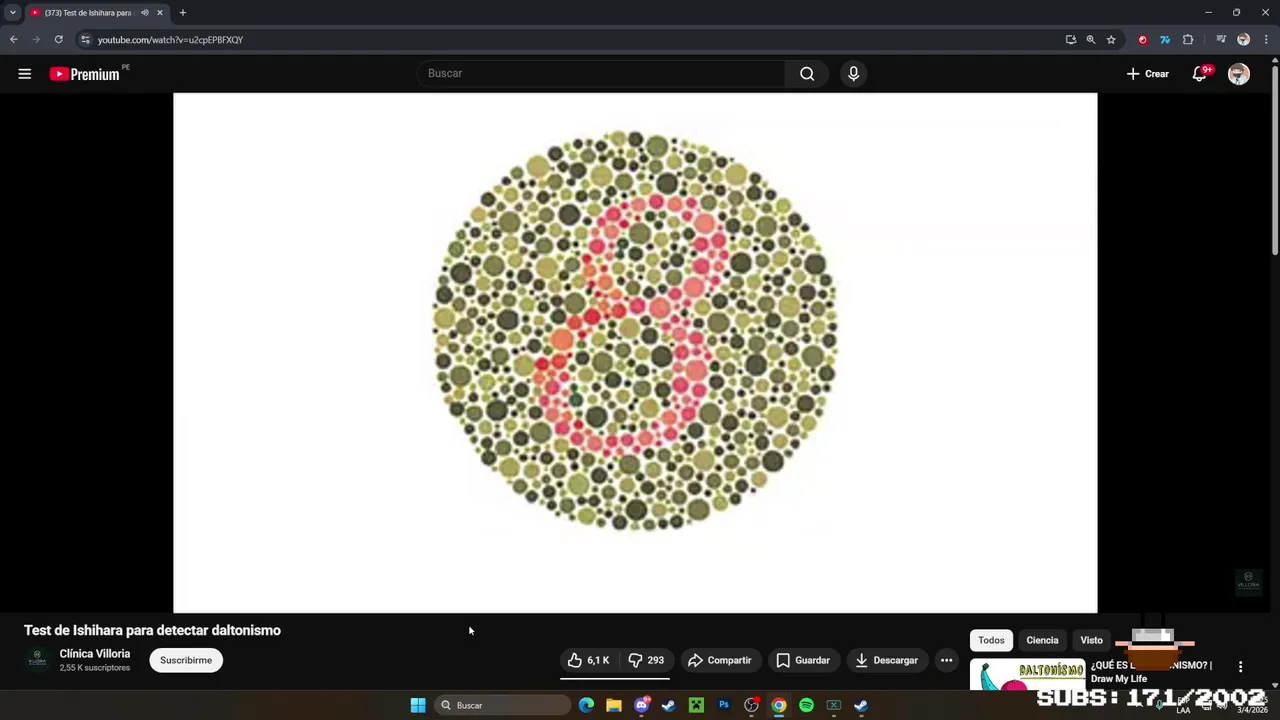
Task: Open media controls icon in Chrome toolbar
Action: [x=1221, y=39]
